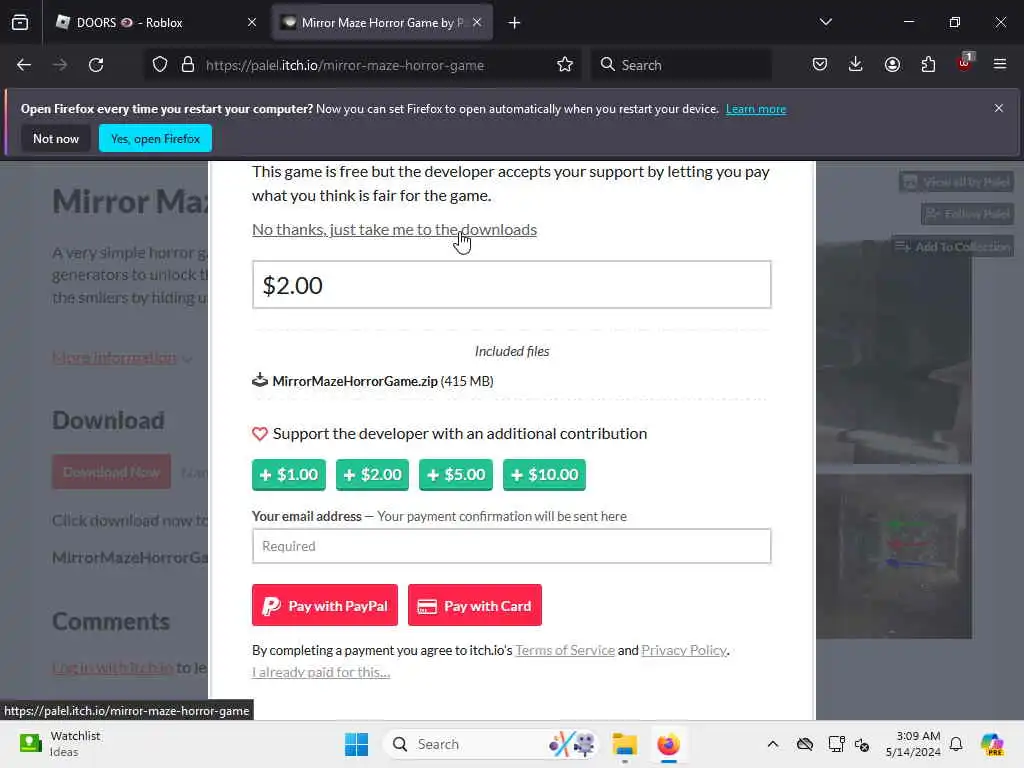Click the Required email address field
Viewport: 1024px width, 768px height.
point(512,546)
